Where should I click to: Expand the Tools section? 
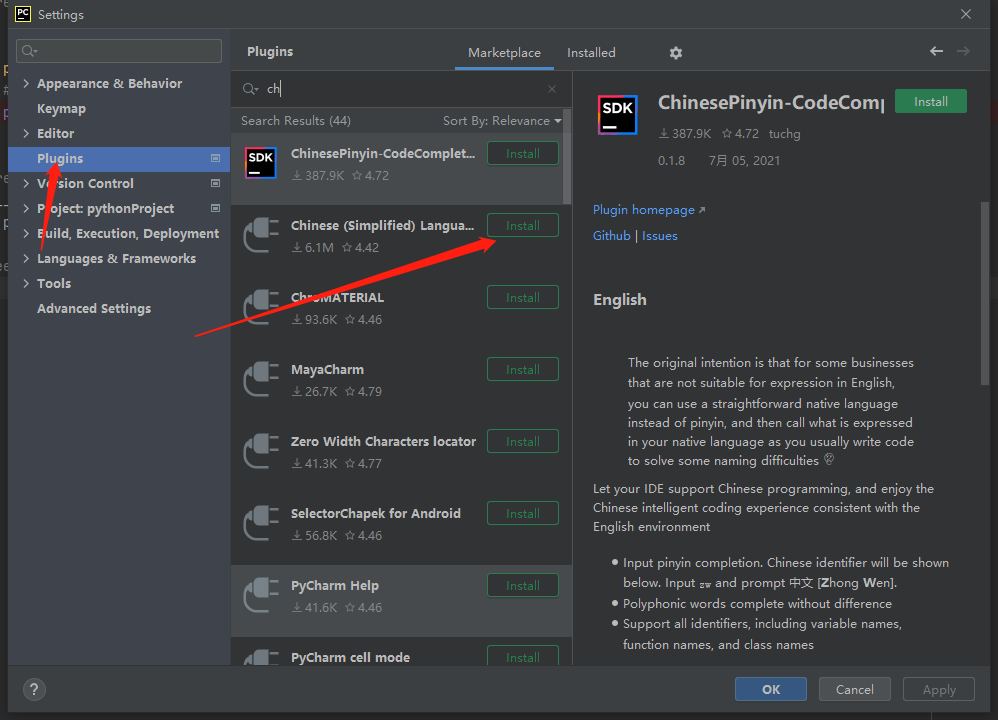pos(26,283)
